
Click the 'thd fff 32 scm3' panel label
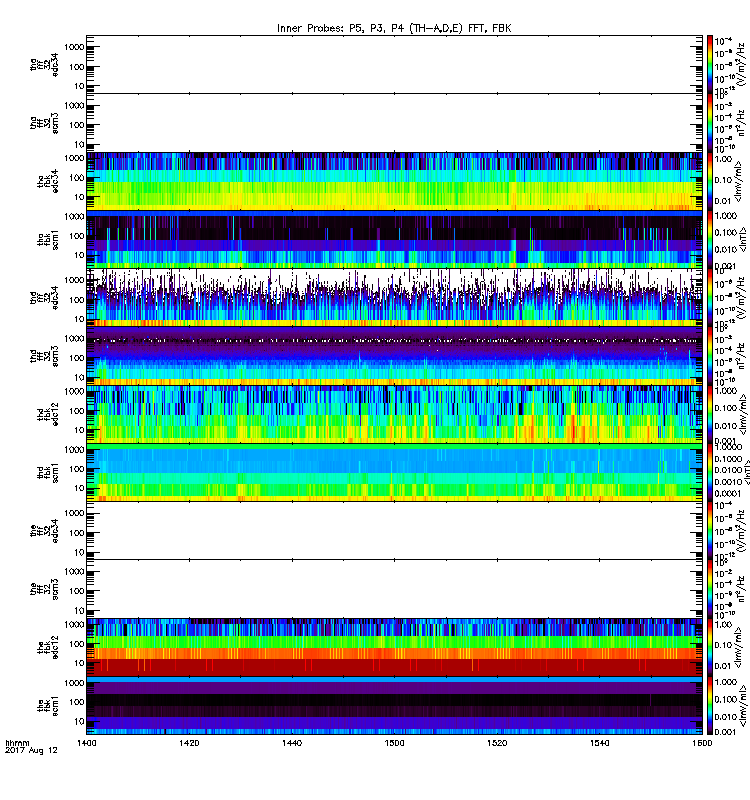(44, 356)
